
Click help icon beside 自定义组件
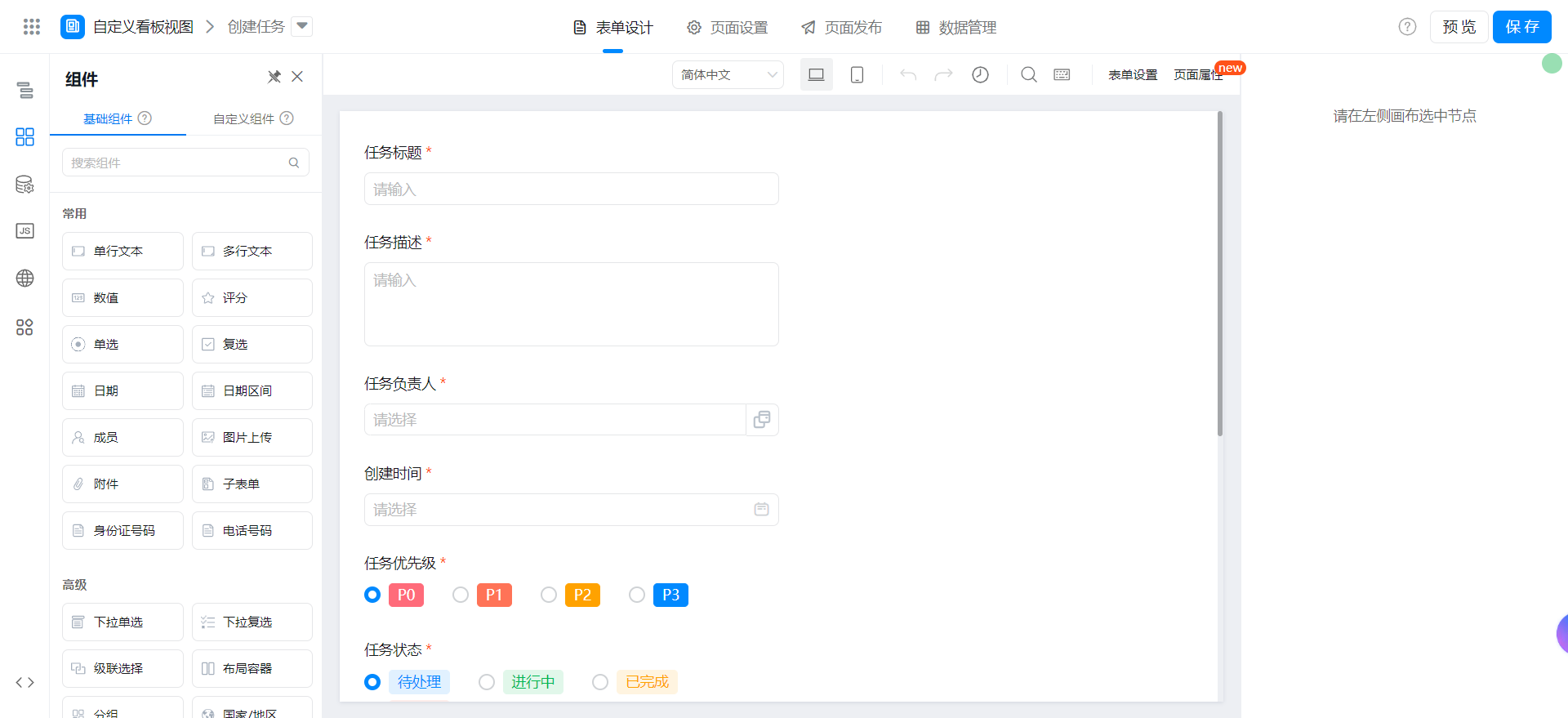[x=287, y=118]
